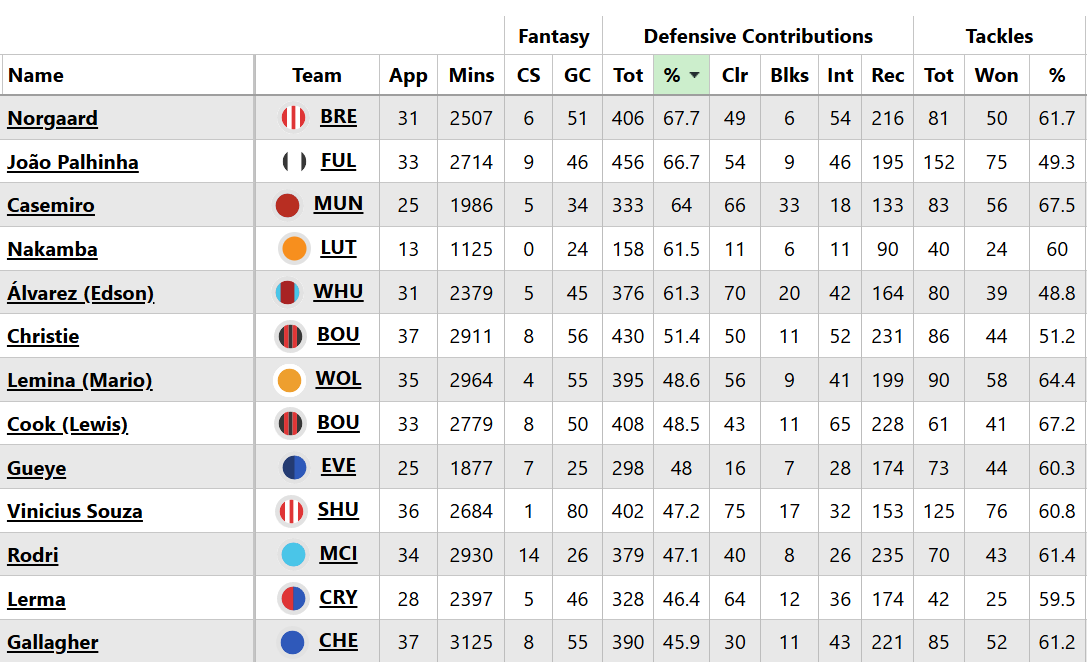Open the EVE team link

pyautogui.click(x=338, y=467)
